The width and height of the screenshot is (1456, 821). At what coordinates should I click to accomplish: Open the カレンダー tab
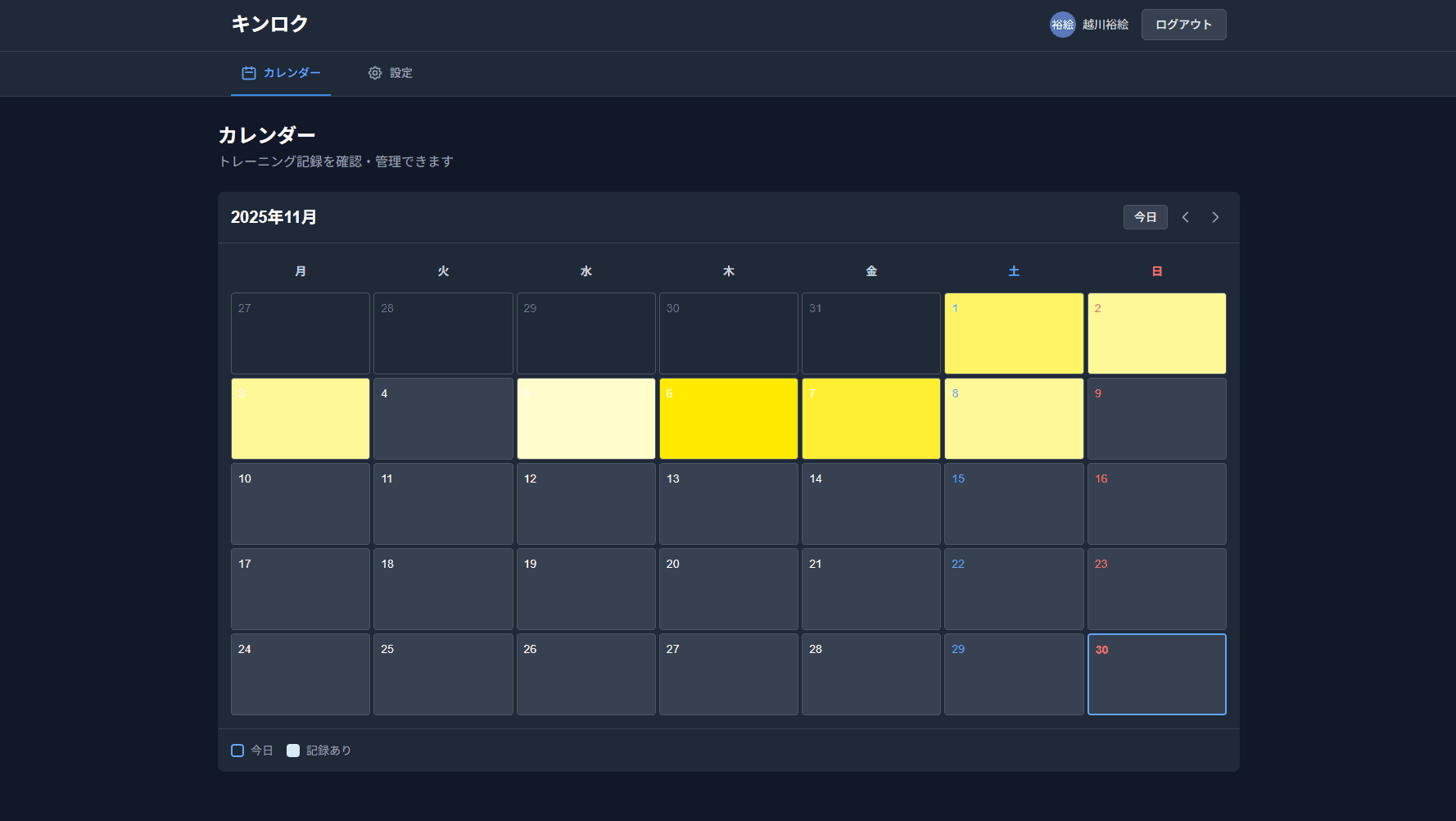(281, 73)
